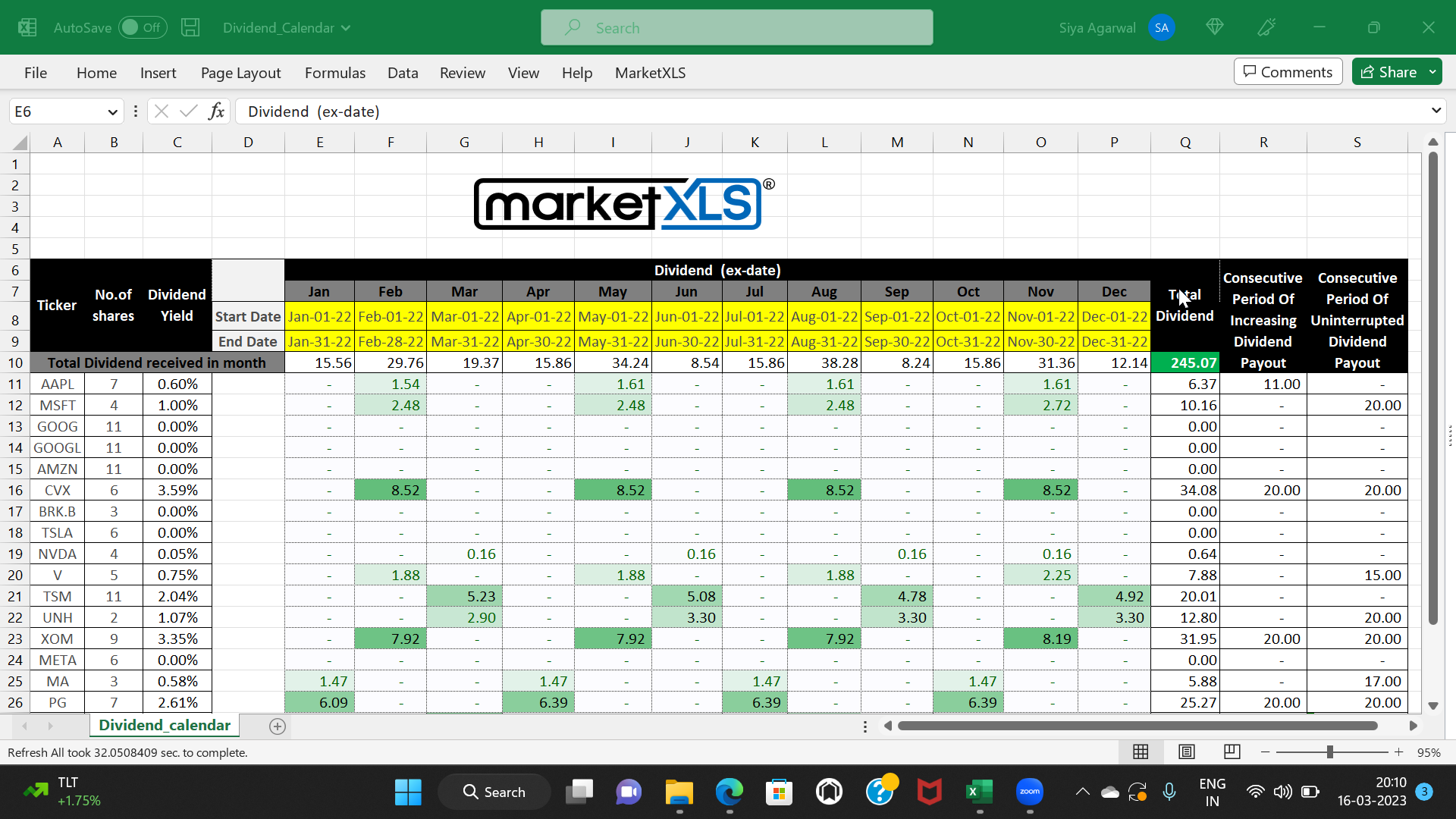The image size is (1456, 819).
Task: Turn on the AutoSave toggle
Action: coord(143,27)
